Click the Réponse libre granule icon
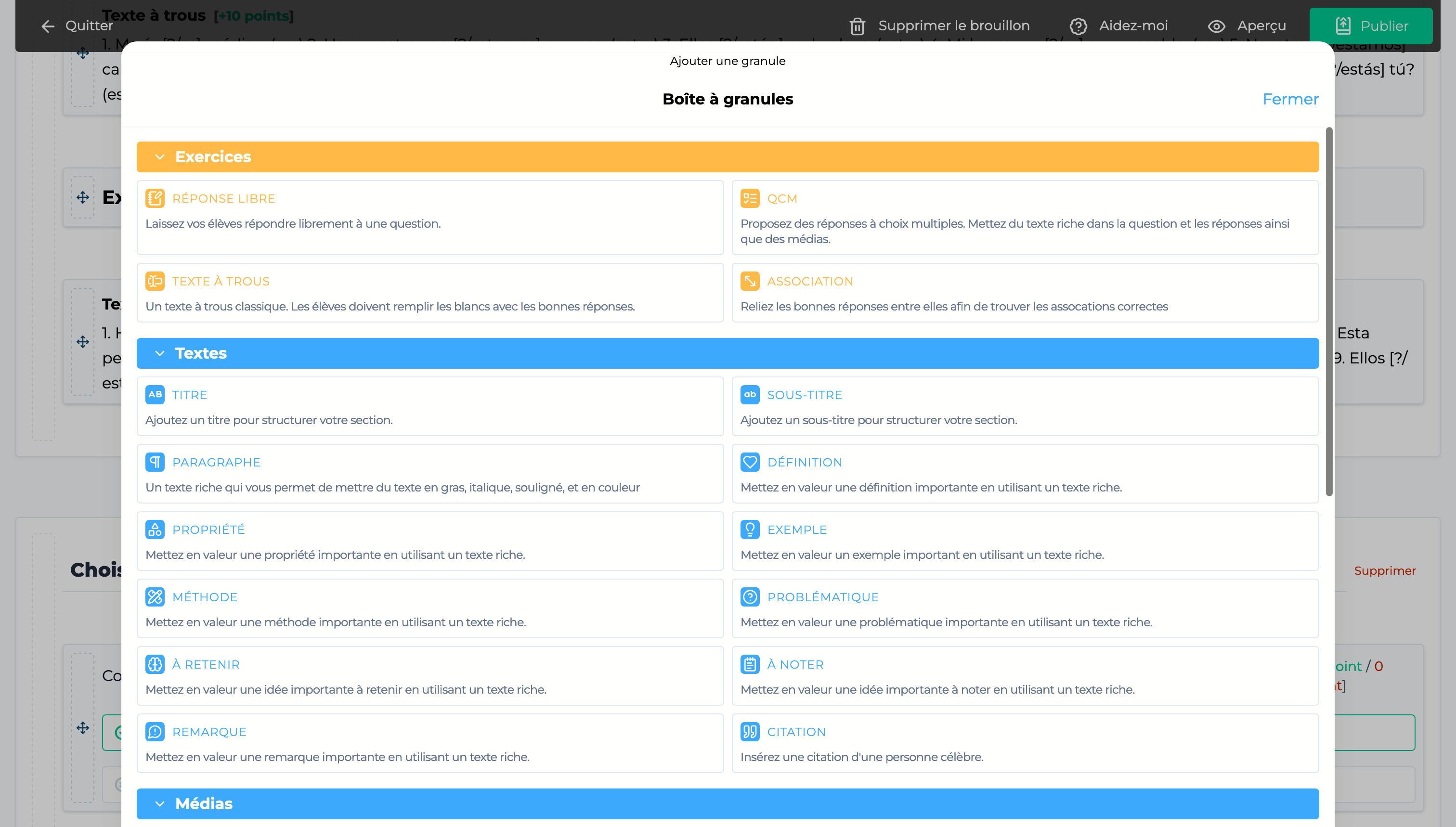Screen dimensions: 1456x827 pos(155,198)
